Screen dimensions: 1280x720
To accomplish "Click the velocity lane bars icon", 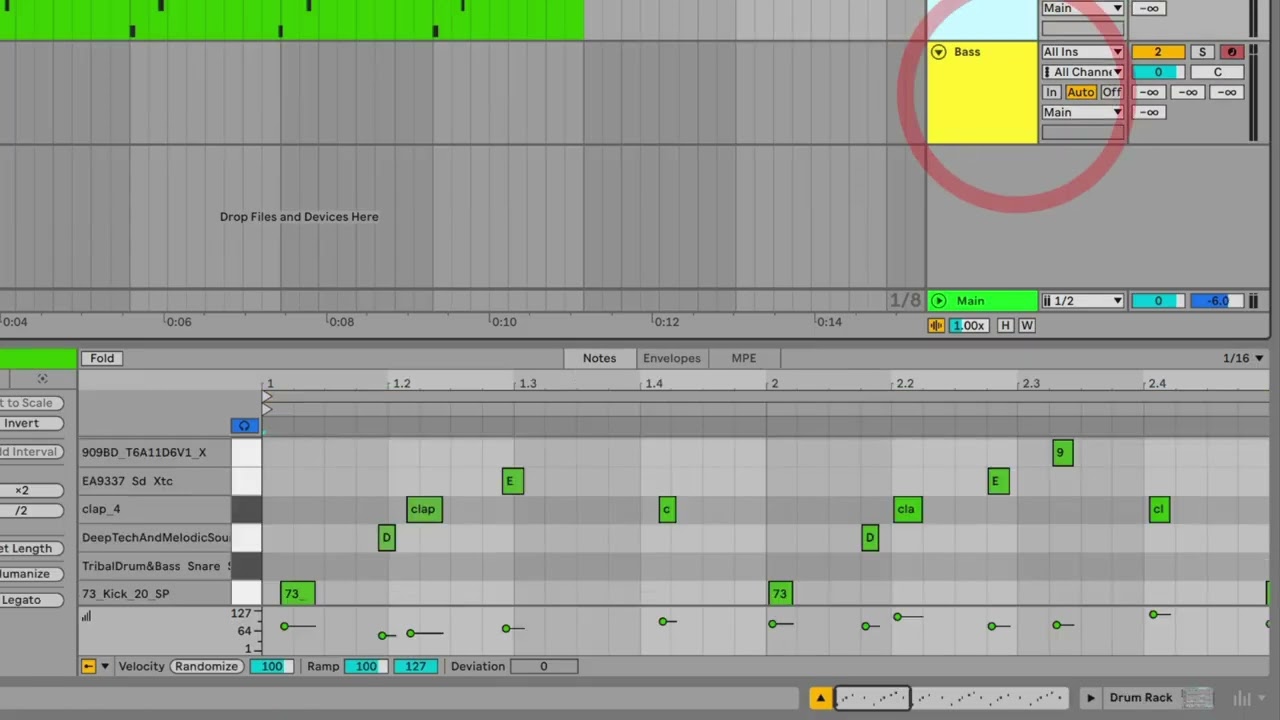I will 86,616.
